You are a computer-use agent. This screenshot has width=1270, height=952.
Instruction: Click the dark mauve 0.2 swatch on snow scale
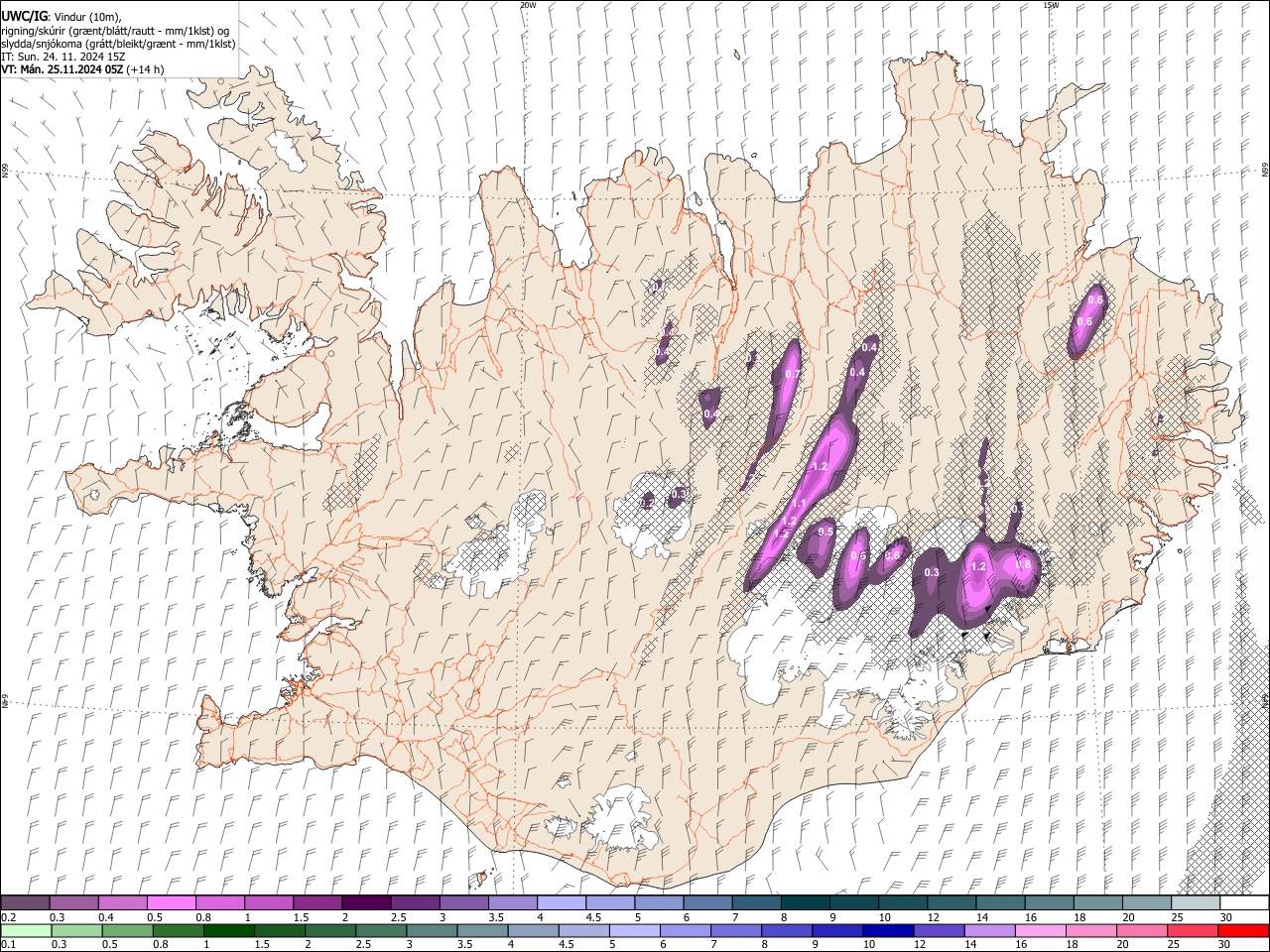click(x=25, y=902)
